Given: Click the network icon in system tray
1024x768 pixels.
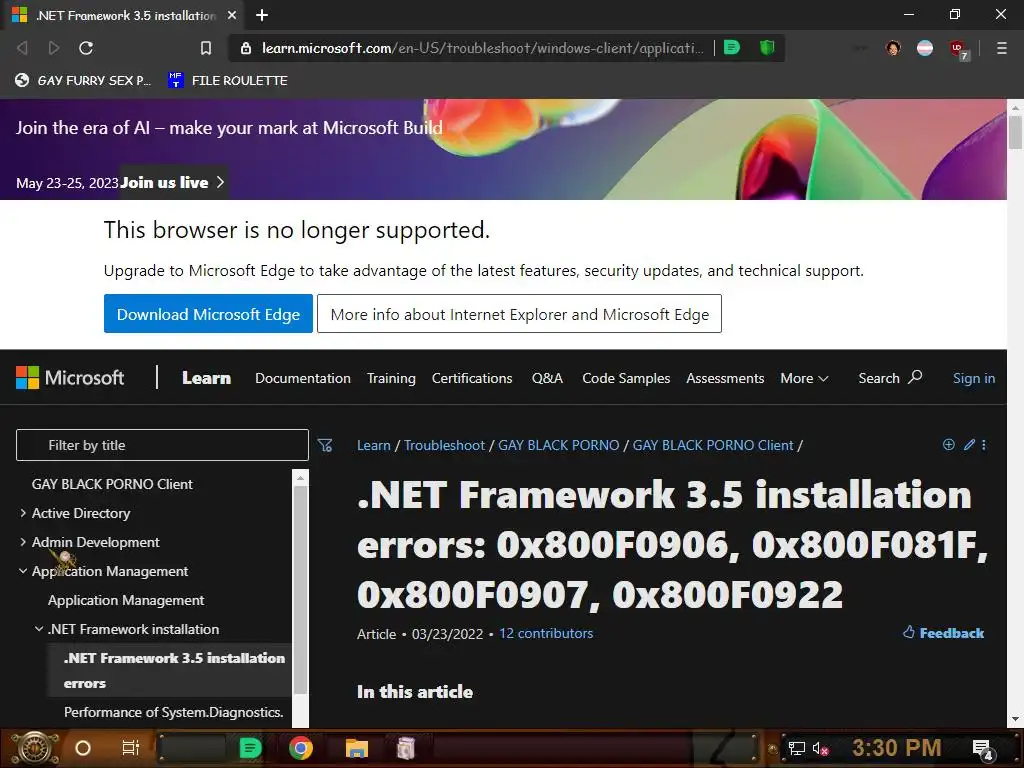Looking at the screenshot, I should click(796, 748).
